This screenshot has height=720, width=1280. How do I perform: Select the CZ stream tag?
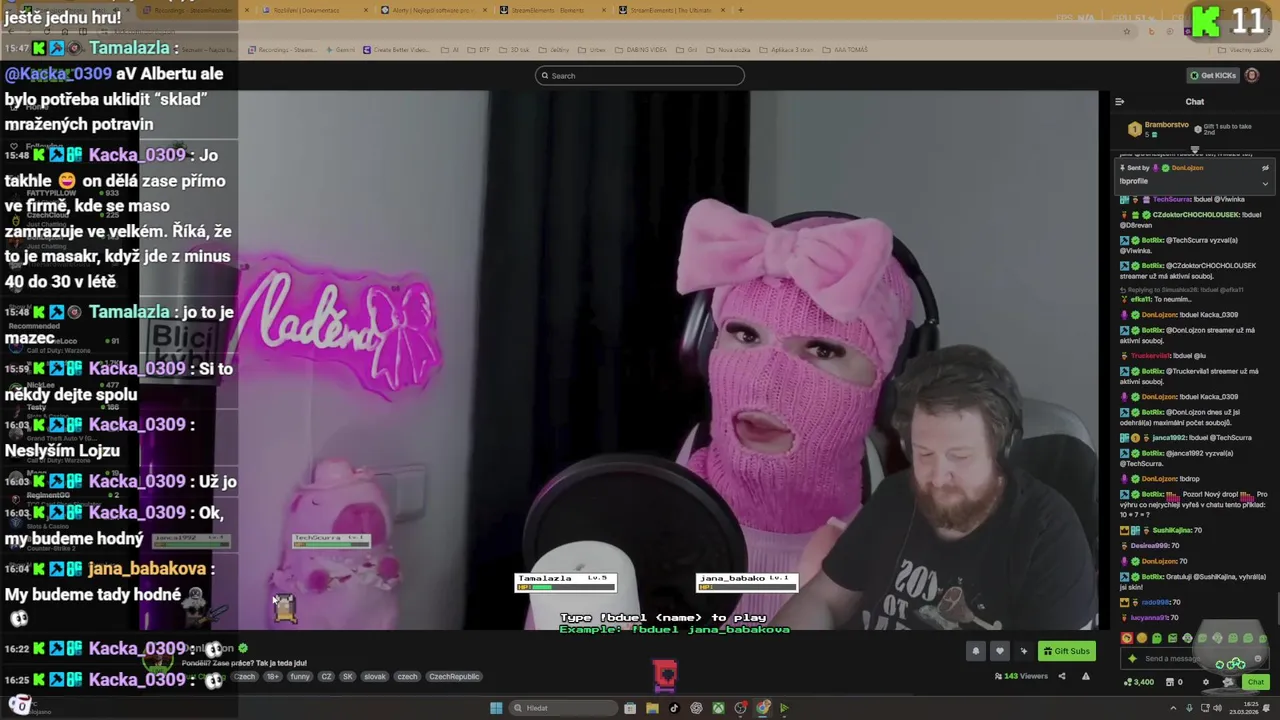(x=326, y=676)
